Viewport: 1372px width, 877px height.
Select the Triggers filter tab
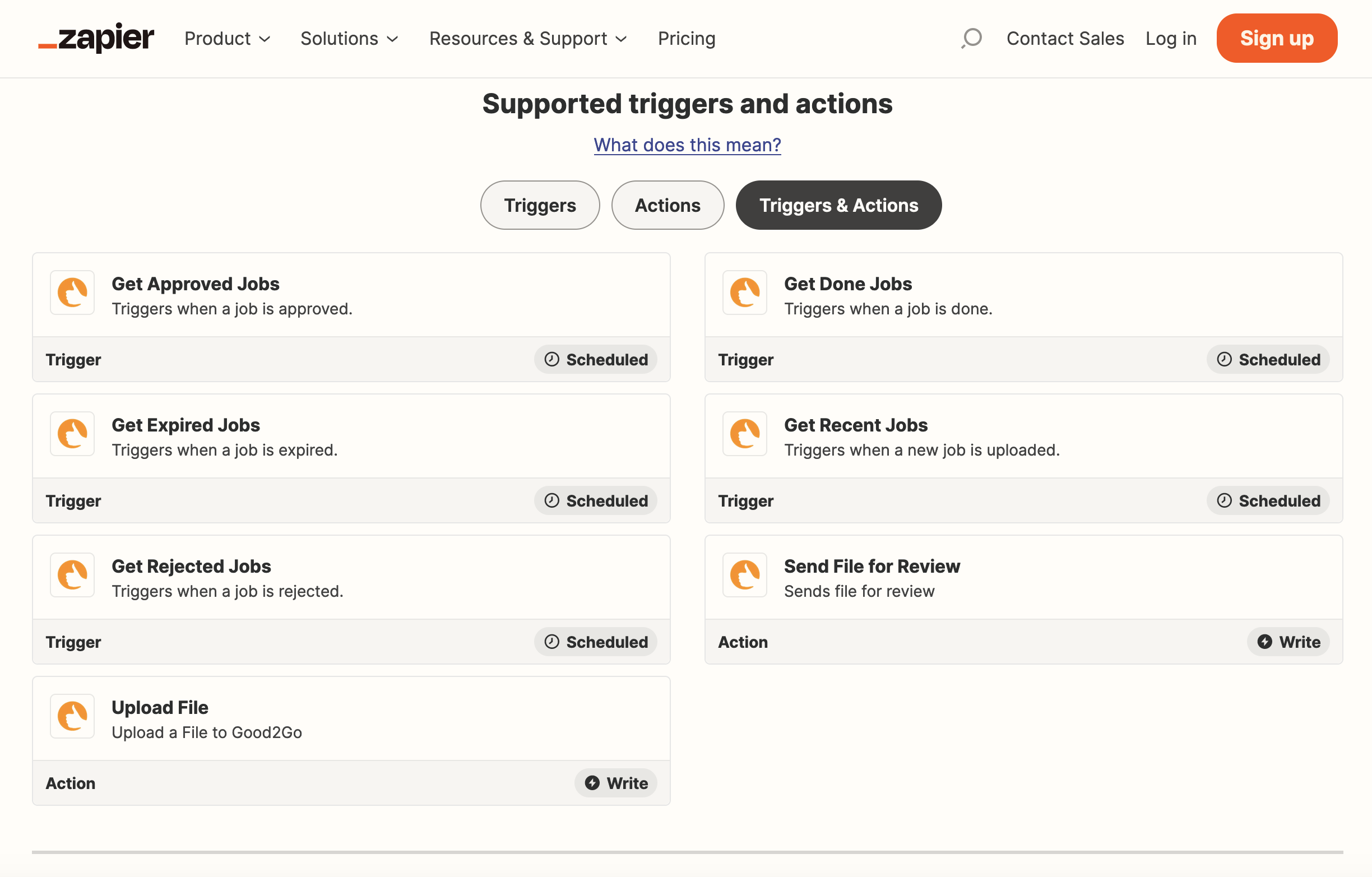point(540,205)
